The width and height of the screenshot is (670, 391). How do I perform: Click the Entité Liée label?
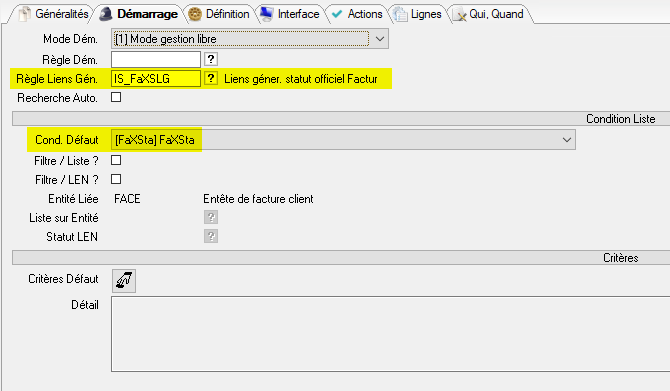click(73, 199)
